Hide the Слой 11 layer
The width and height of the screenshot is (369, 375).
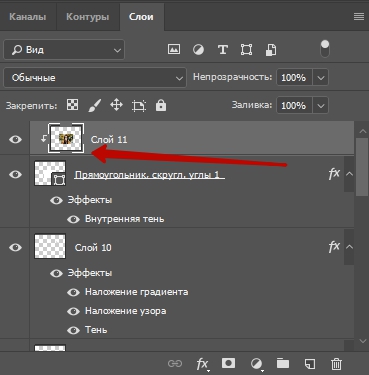click(x=15, y=139)
